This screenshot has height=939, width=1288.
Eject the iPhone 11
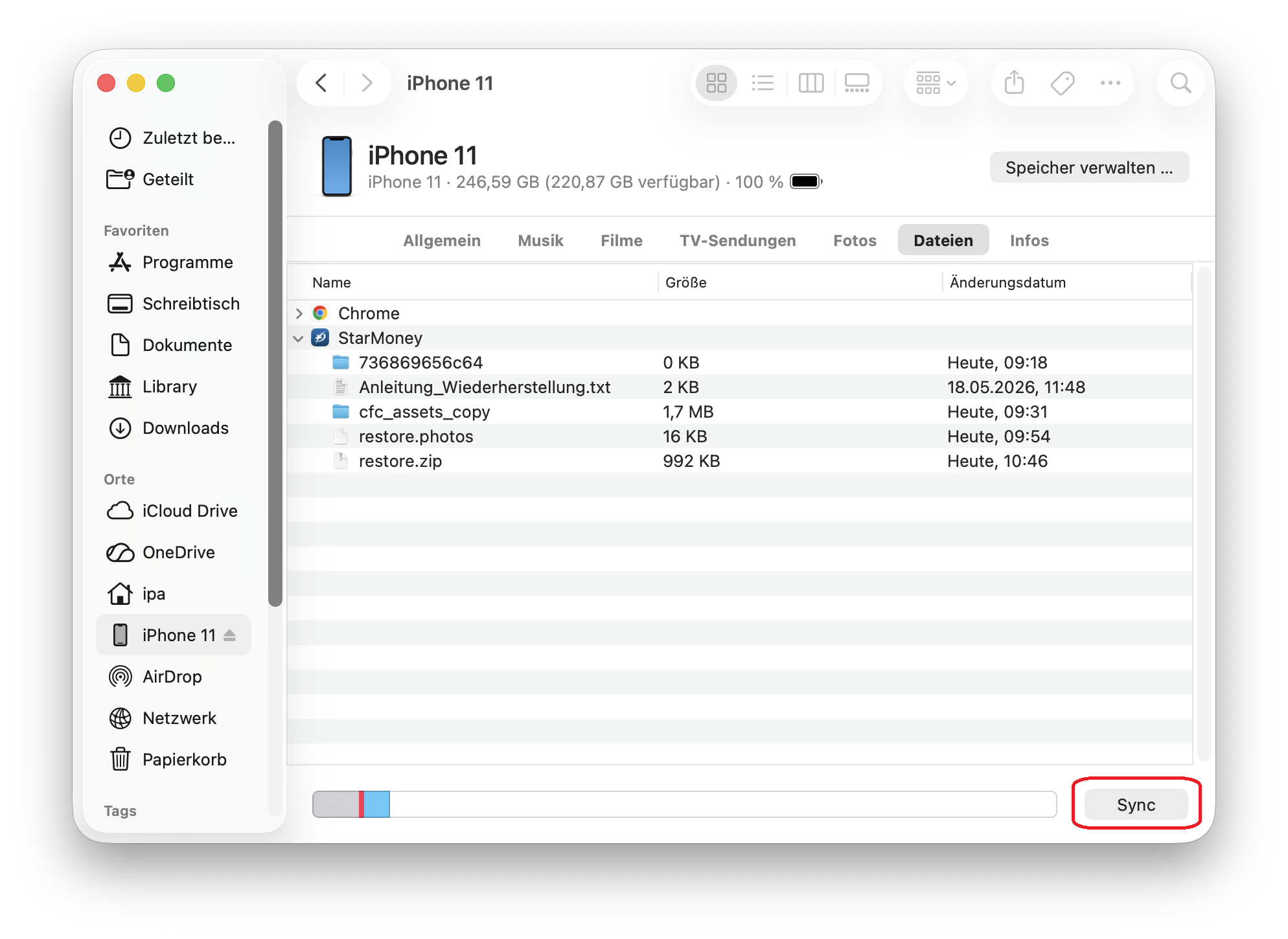[229, 635]
